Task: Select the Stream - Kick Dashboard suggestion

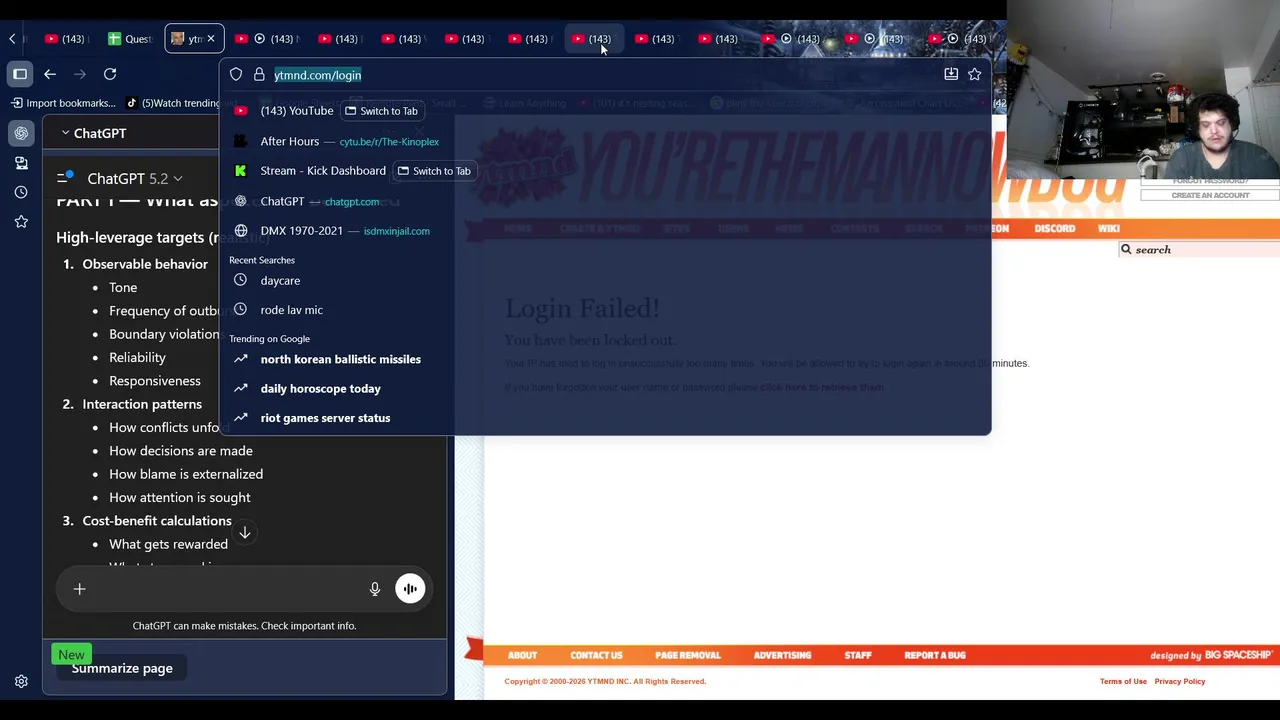Action: (x=323, y=171)
